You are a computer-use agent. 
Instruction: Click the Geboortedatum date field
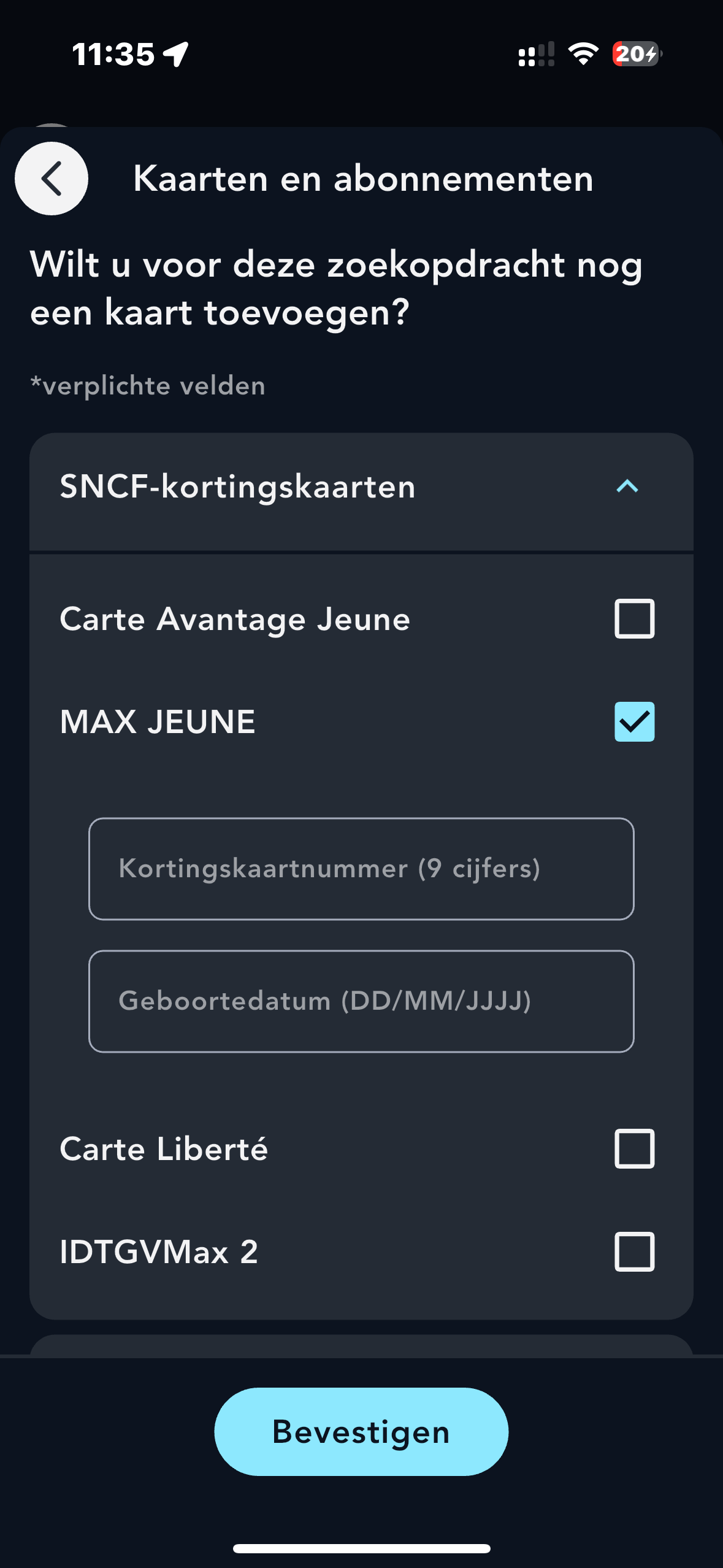[x=361, y=1001]
